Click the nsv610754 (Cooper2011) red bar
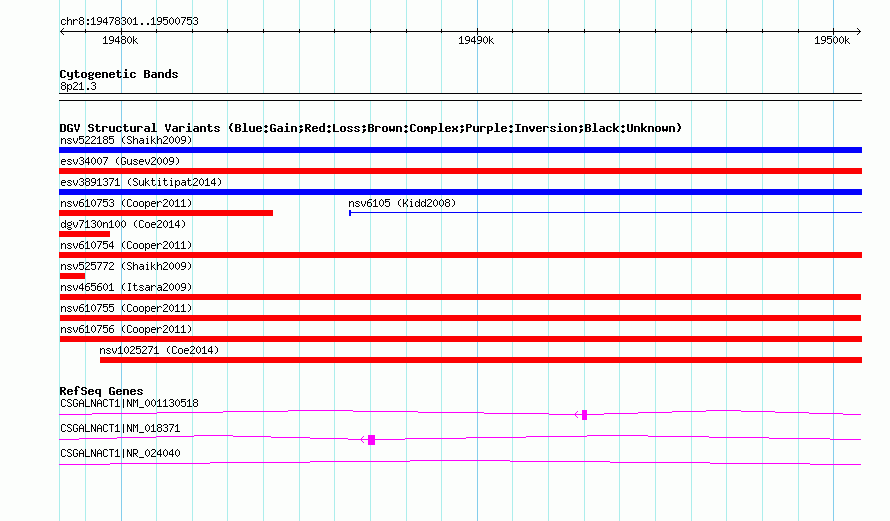 point(460,255)
